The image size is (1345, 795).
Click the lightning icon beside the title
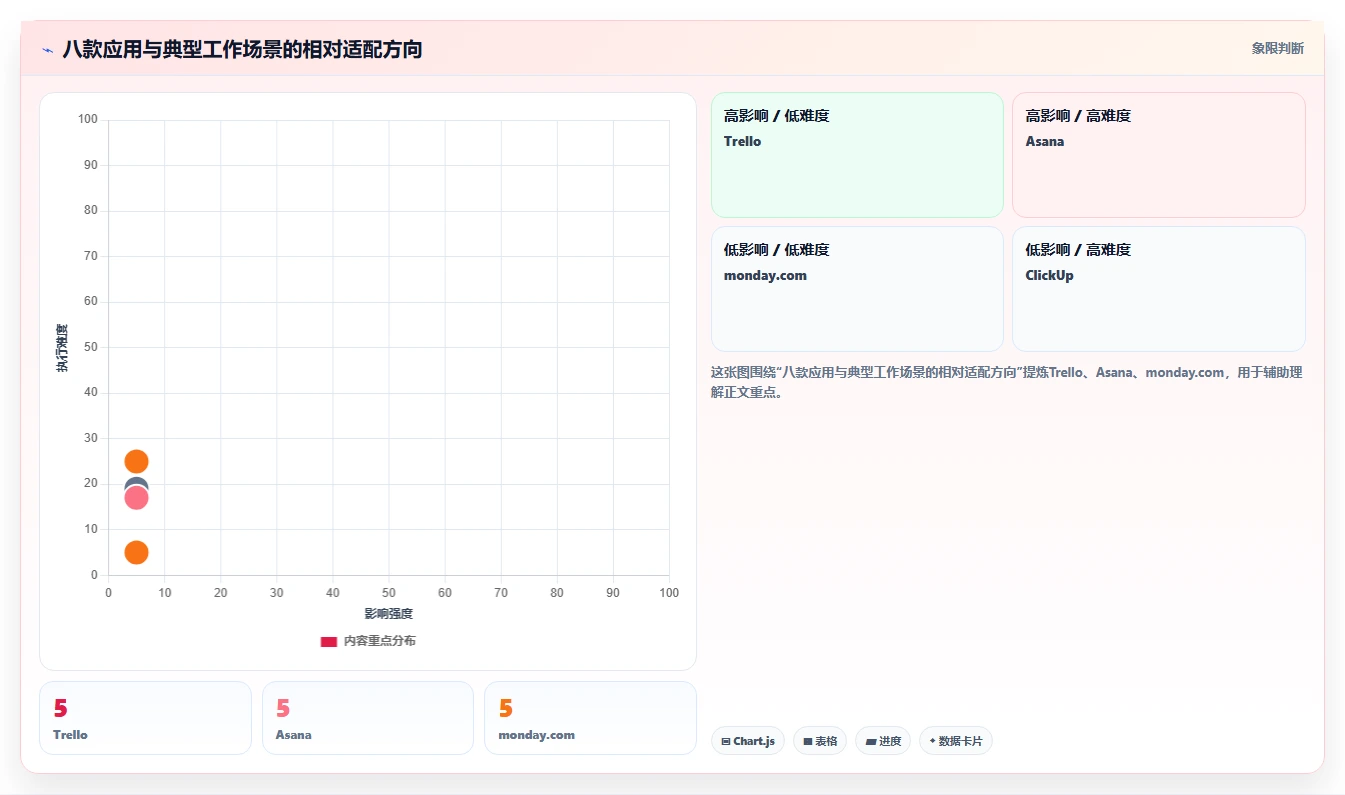coord(48,49)
